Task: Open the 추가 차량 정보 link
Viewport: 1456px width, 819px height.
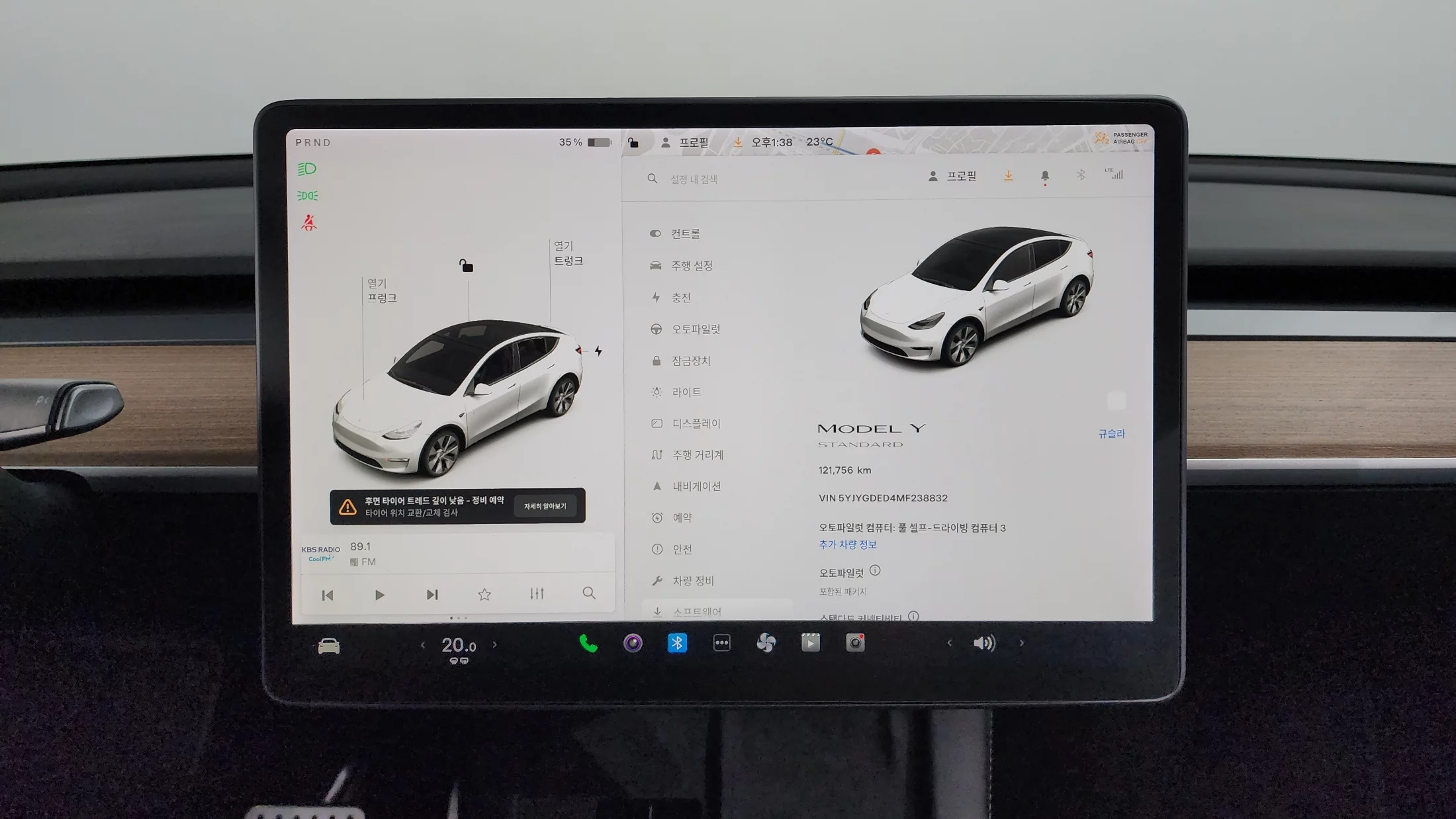Action: pyautogui.click(x=847, y=544)
